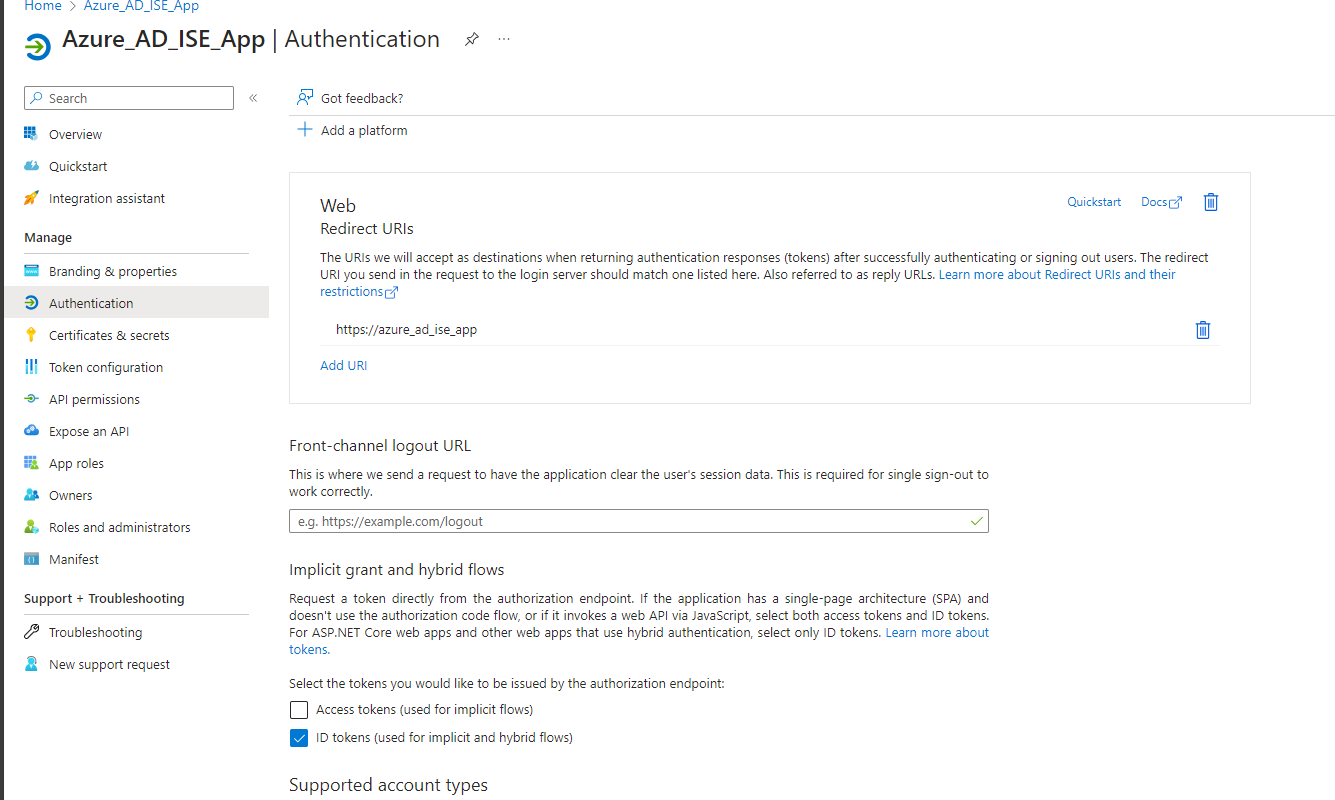
Task: Click the Integration assistant rocket icon
Action: [31, 198]
